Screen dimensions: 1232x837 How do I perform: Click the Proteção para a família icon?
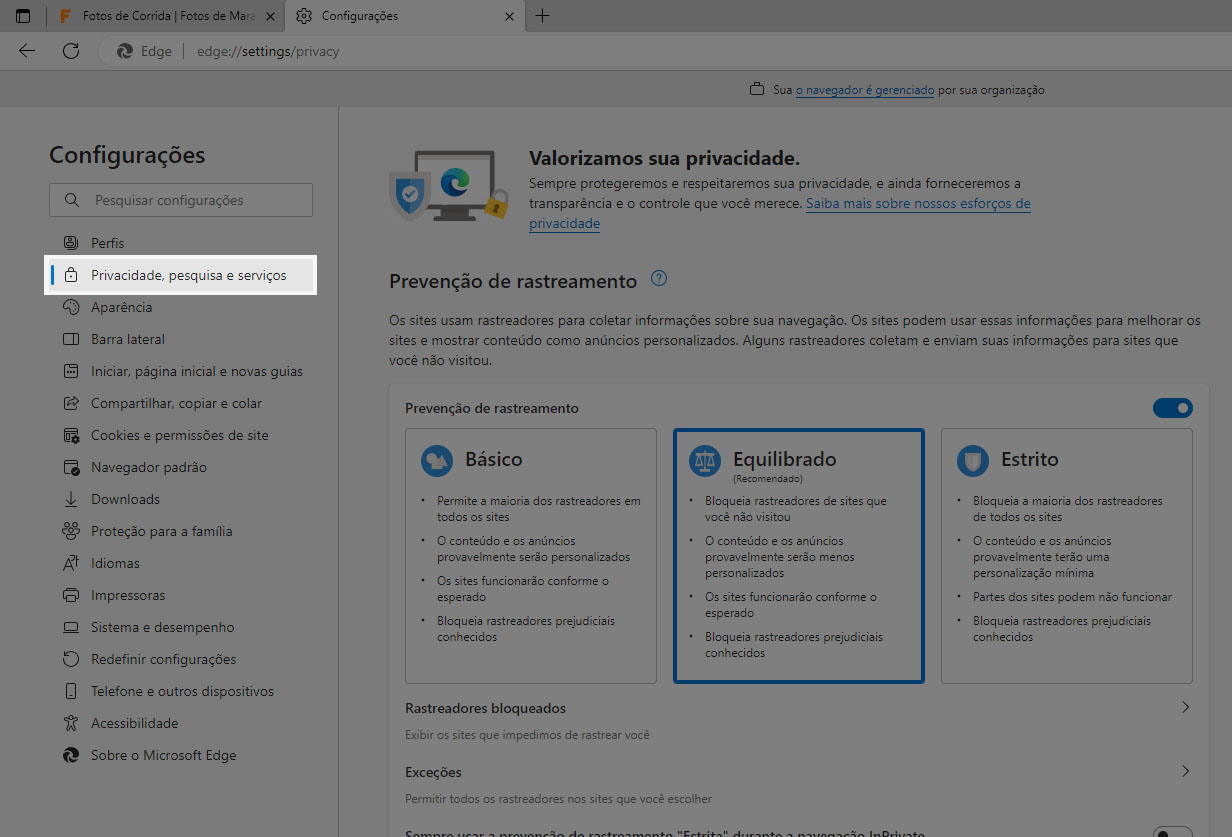pos(70,531)
